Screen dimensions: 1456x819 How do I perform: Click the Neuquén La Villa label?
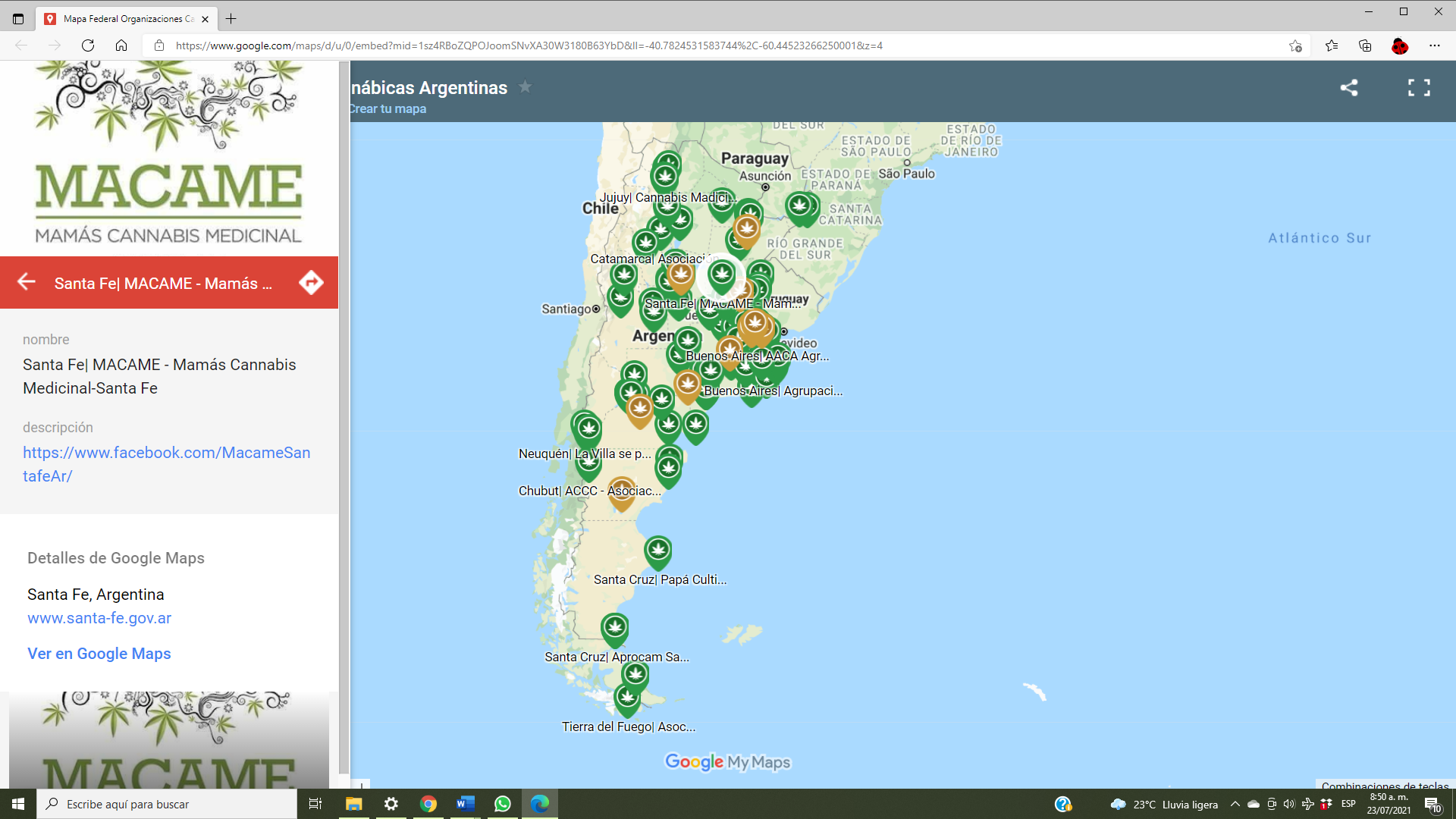[585, 453]
